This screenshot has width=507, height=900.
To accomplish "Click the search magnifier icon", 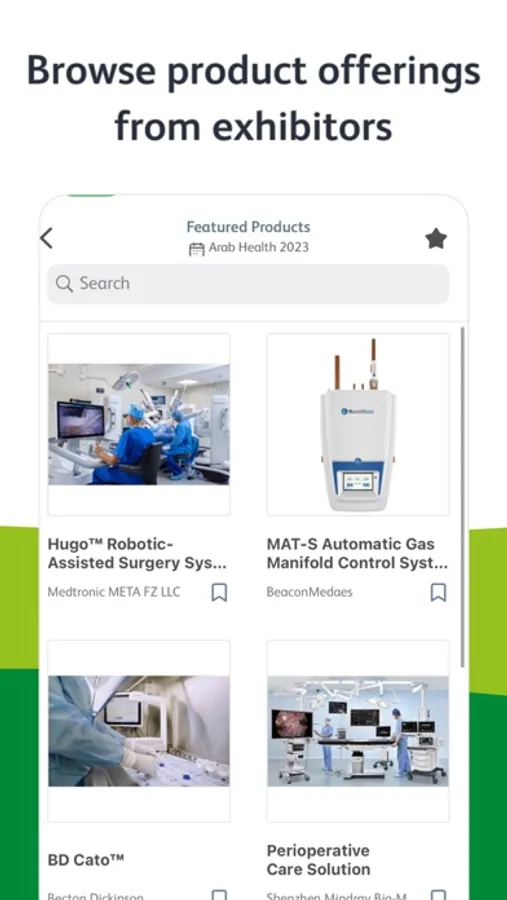I will coord(64,284).
